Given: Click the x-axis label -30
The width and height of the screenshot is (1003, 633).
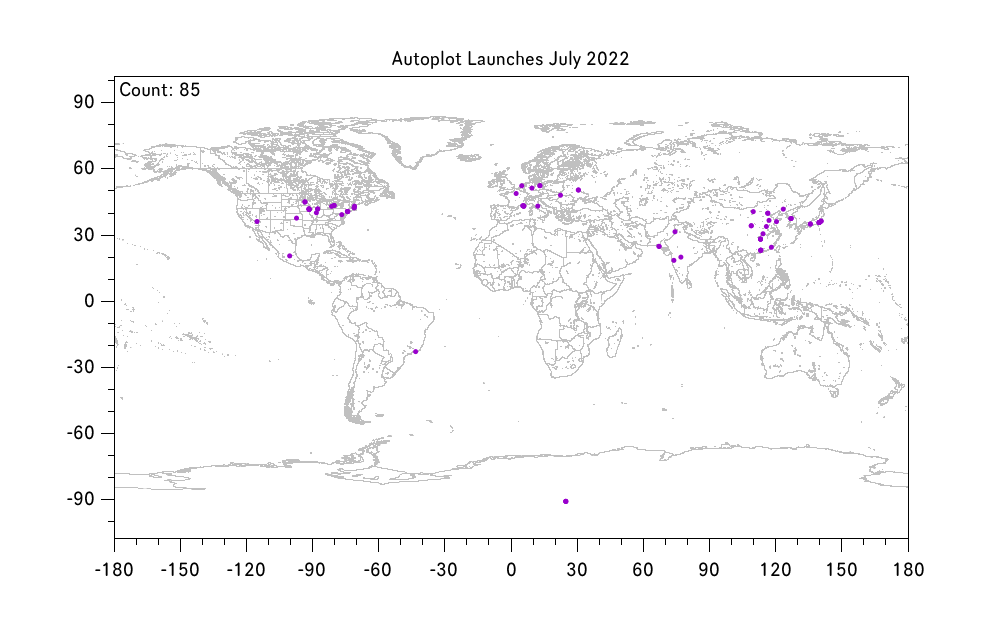Looking at the screenshot, I should click(x=444, y=570).
